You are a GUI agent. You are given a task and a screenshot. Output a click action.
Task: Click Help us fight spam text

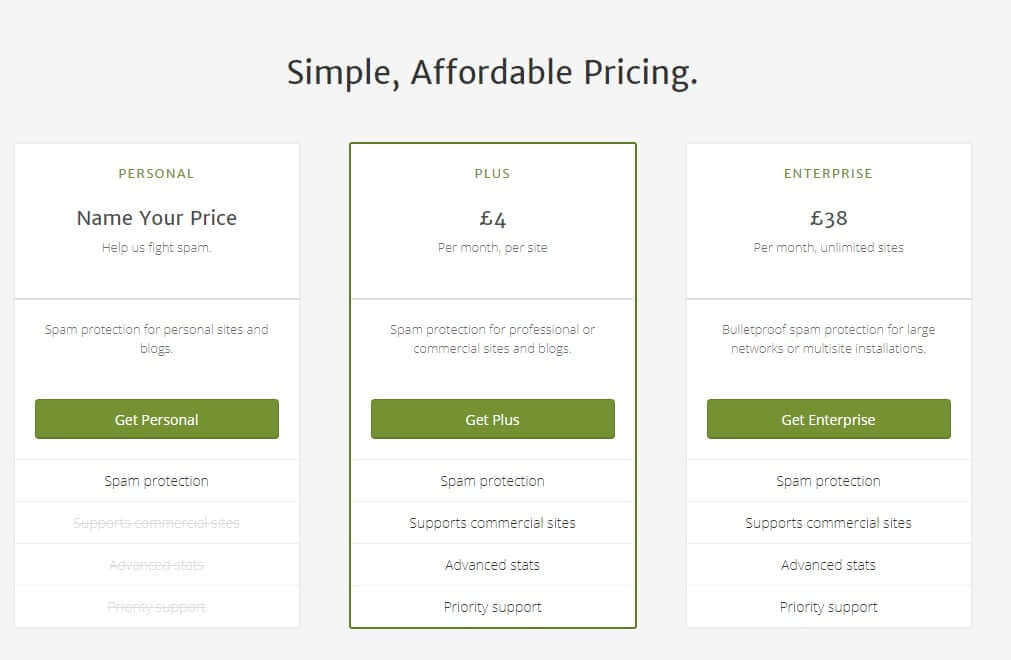[157, 248]
